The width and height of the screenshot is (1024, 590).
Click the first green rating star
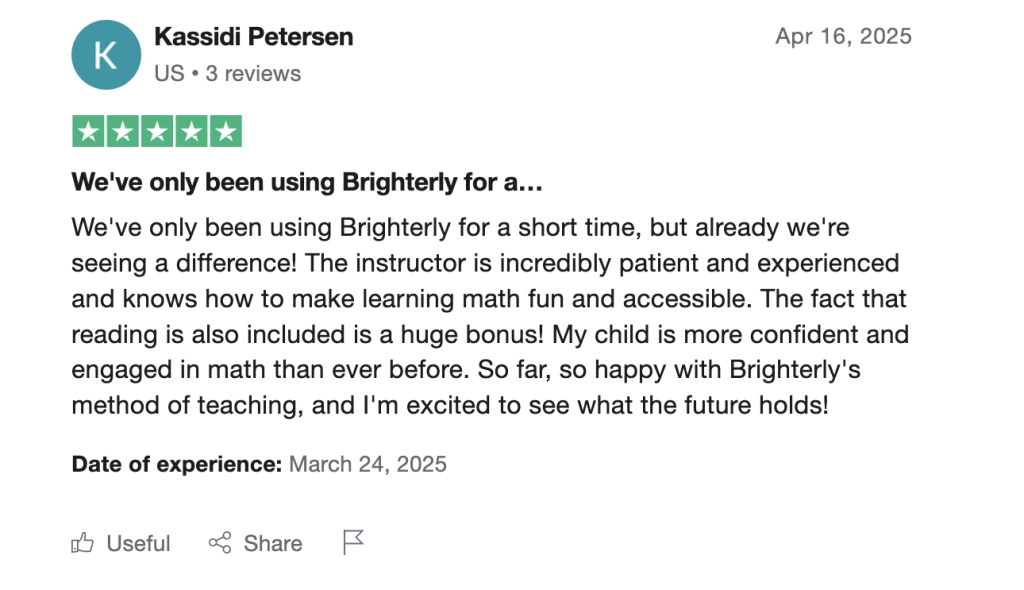(x=88, y=131)
